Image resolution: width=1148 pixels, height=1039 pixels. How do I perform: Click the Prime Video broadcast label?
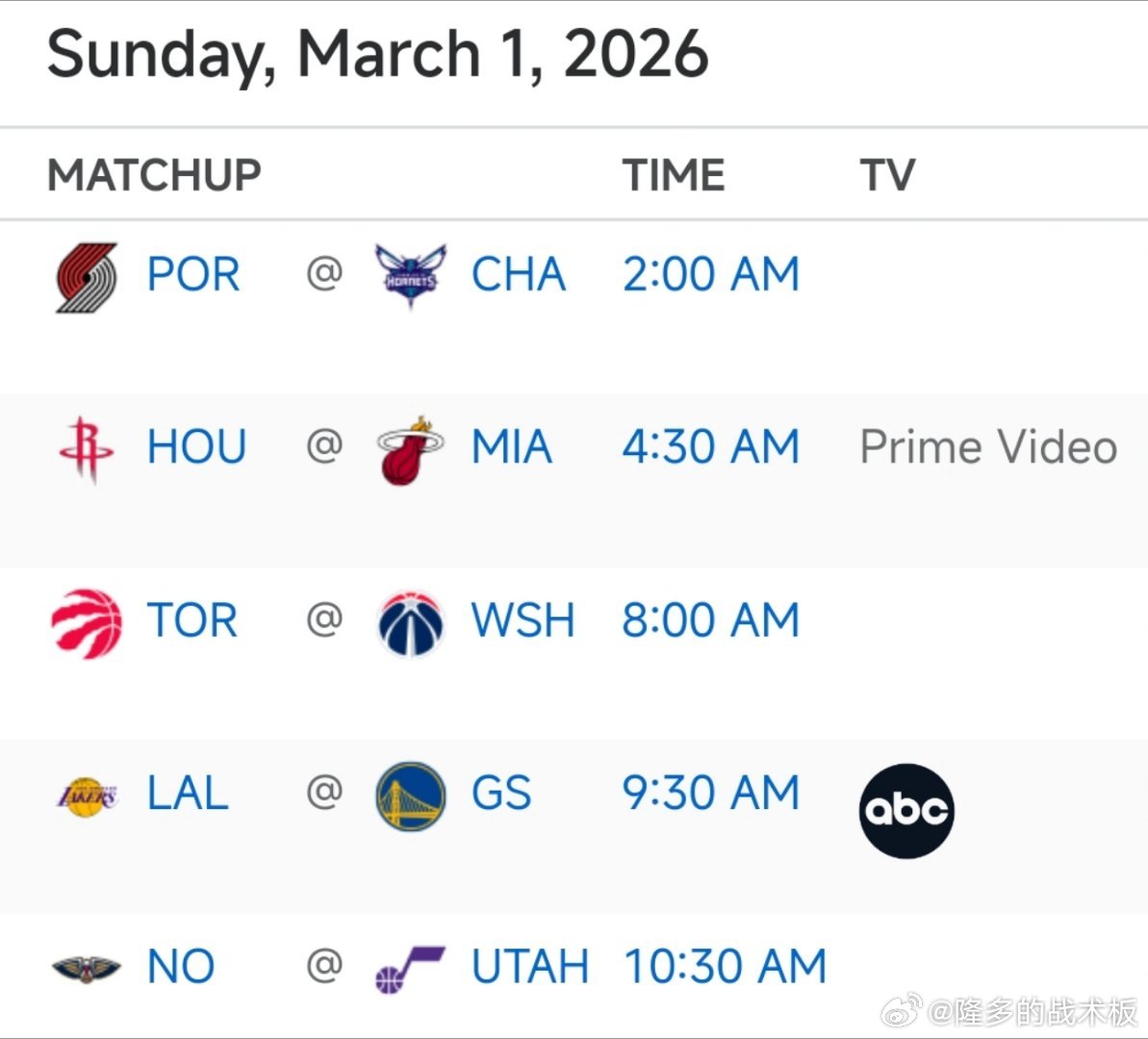coord(988,448)
